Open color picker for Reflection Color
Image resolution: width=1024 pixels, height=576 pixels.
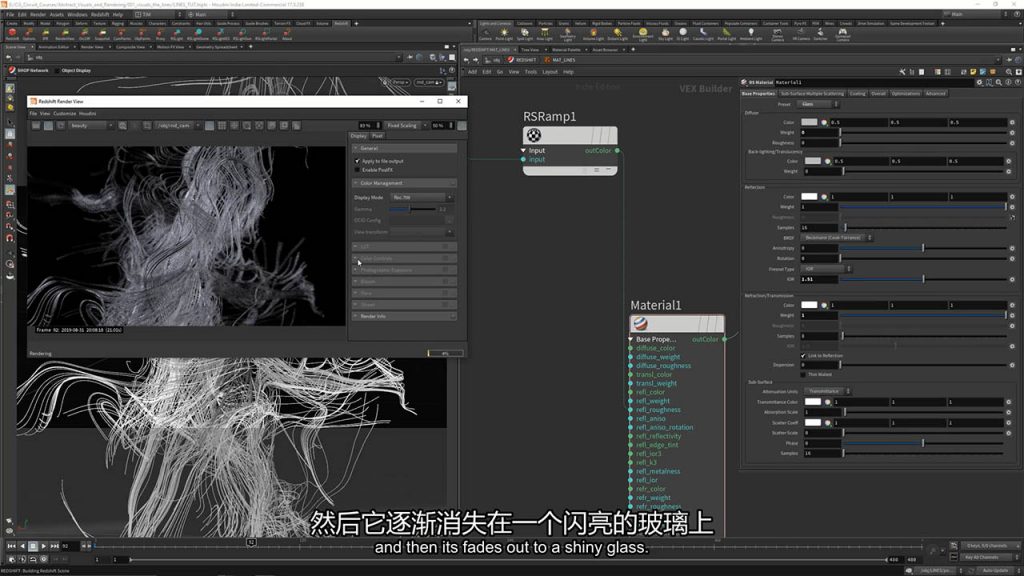(x=824, y=197)
